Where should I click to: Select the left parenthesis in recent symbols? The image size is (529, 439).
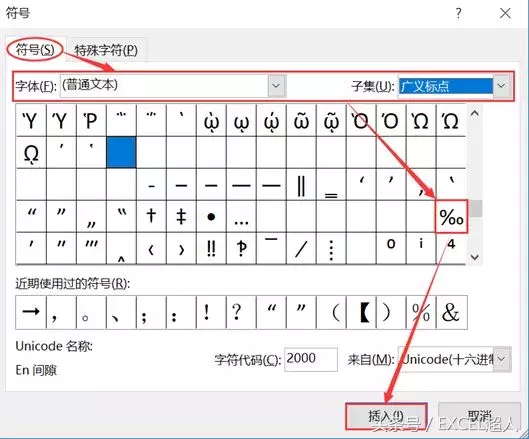coord(331,312)
